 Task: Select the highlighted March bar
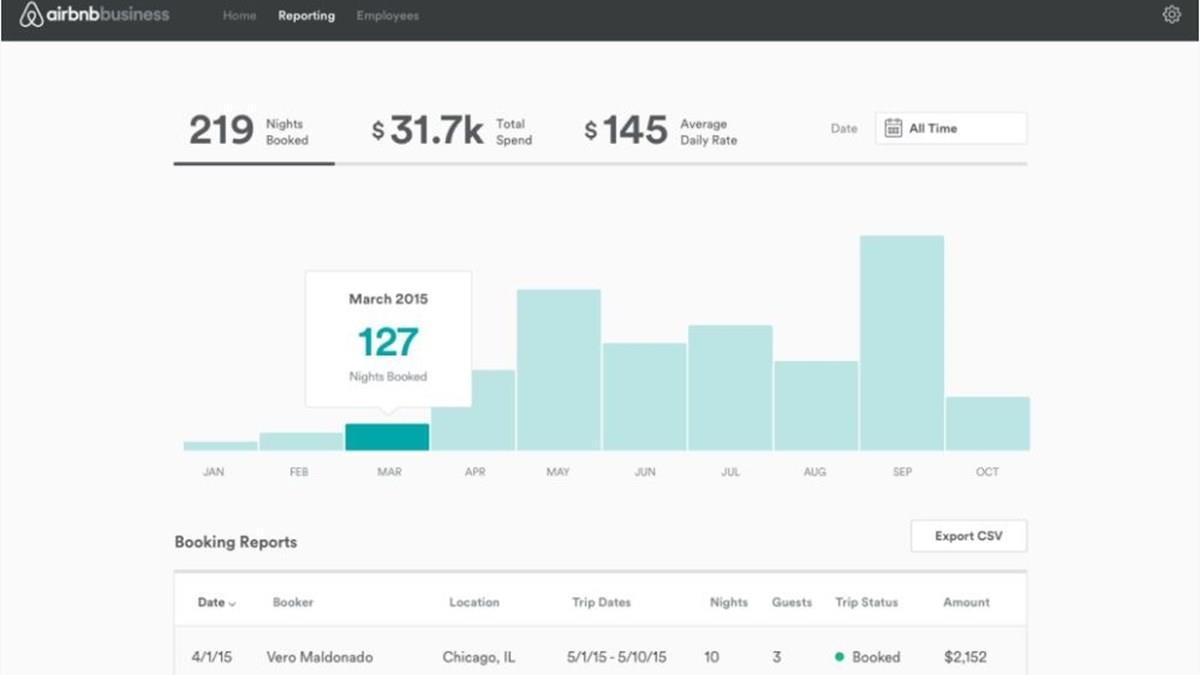[x=387, y=437]
